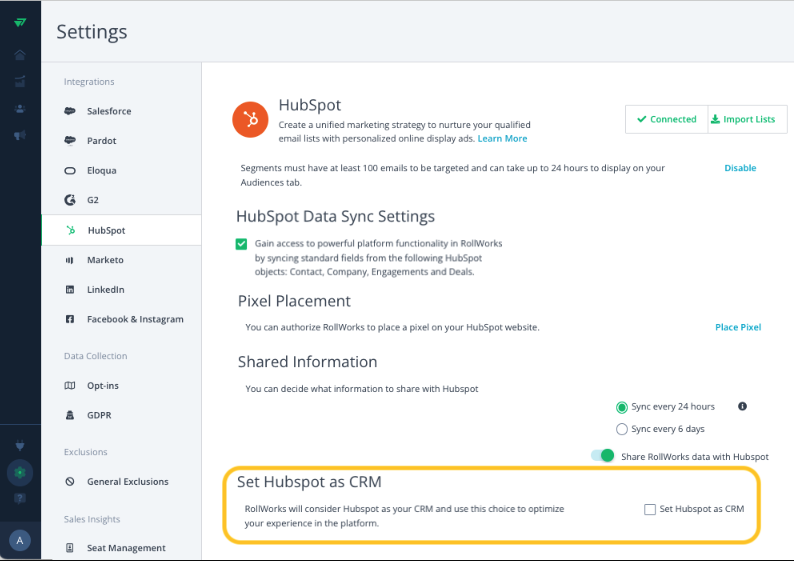Image resolution: width=794 pixels, height=561 pixels.
Task: Click the Set Hubspot as CRM heading
Action: coord(309,482)
